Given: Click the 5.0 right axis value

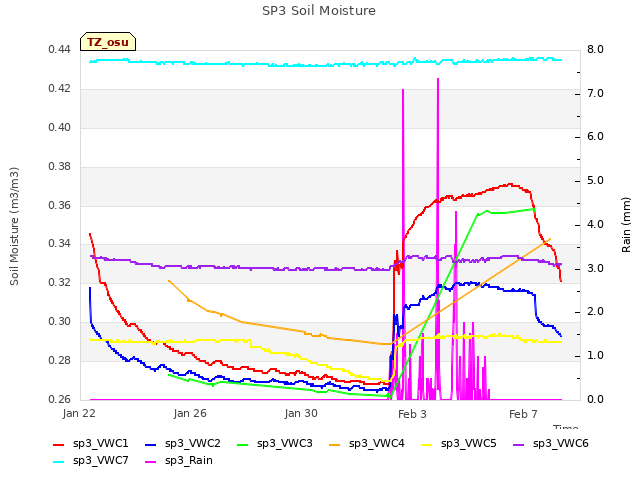Looking at the screenshot, I should click(x=595, y=180).
